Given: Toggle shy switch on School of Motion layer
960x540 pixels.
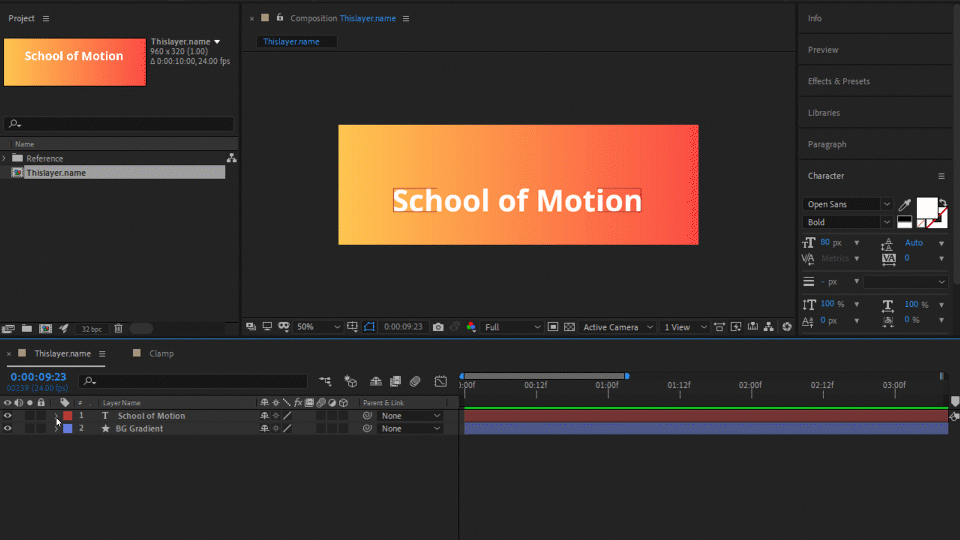Looking at the screenshot, I should tap(264, 416).
